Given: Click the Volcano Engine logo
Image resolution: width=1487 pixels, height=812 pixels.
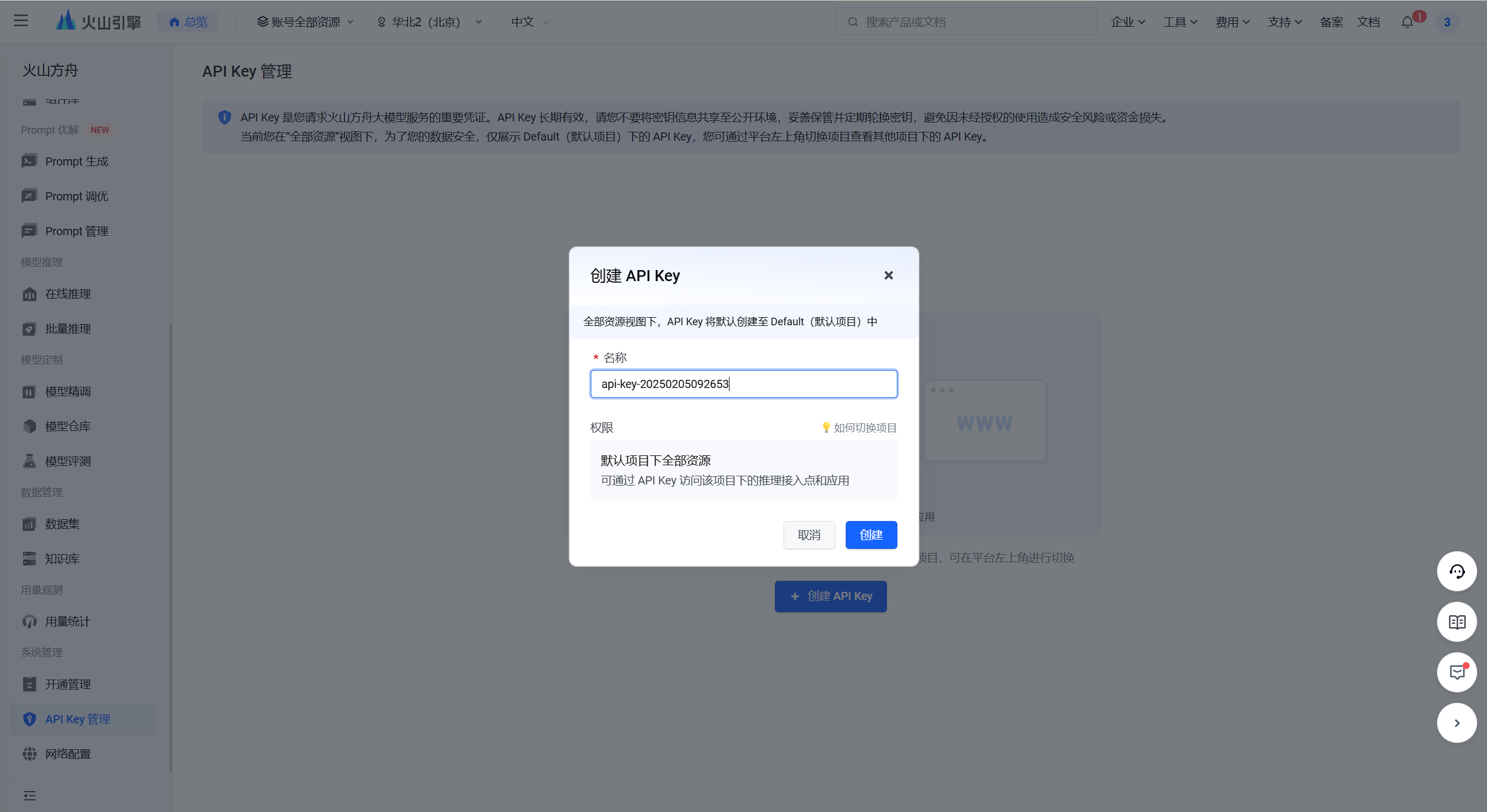Looking at the screenshot, I should tap(98, 21).
